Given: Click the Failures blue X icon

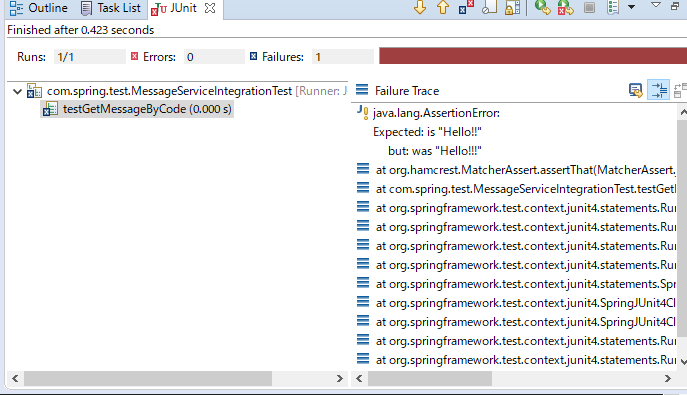Looking at the screenshot, I should click(x=253, y=56).
